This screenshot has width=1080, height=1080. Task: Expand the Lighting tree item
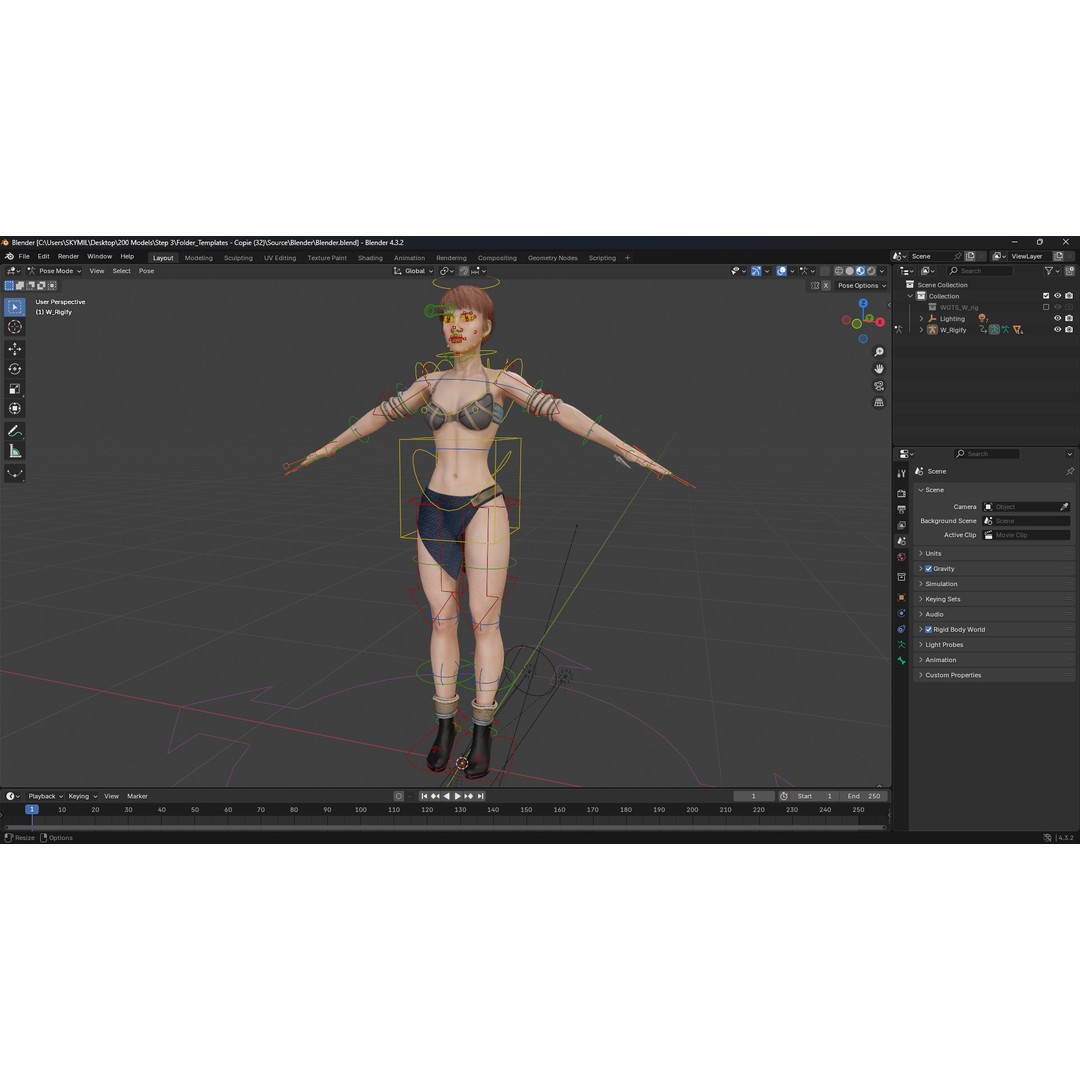tap(922, 319)
